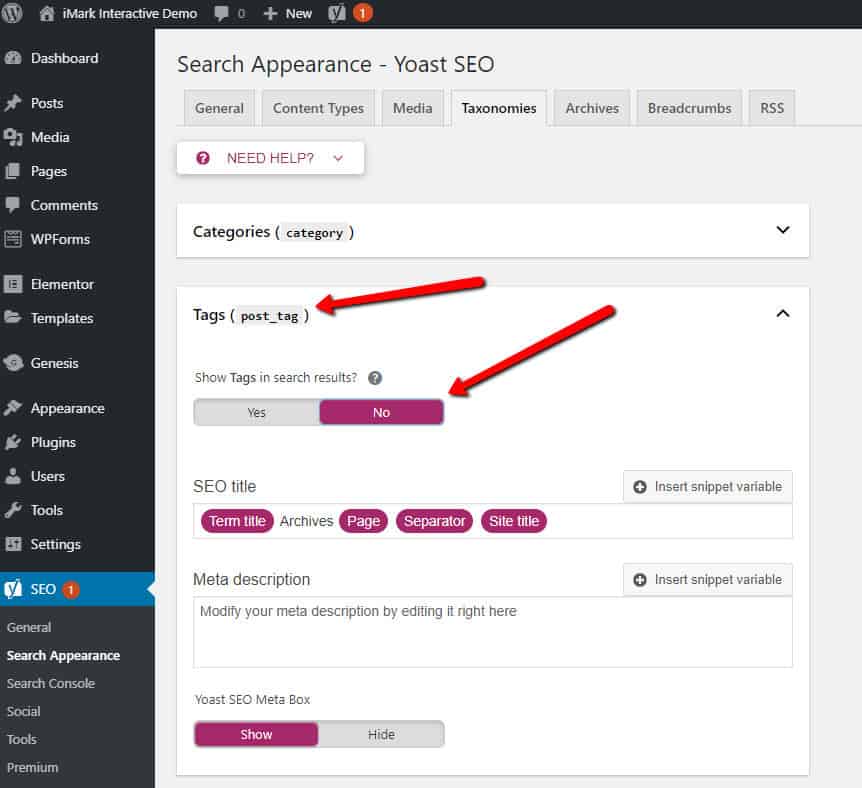
Task: Expand the Categories section chevron
Action: coord(783,230)
